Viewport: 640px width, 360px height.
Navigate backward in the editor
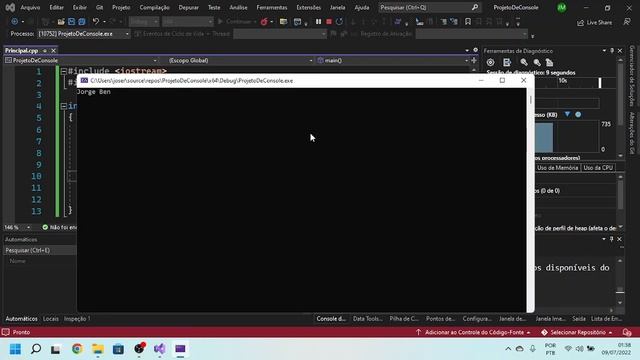pyautogui.click(x=15, y=21)
